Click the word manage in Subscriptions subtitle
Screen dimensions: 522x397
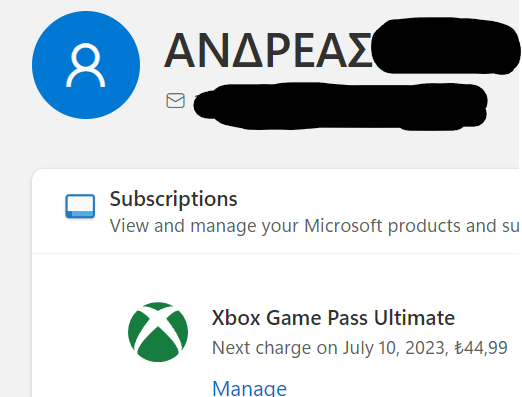coord(223,227)
